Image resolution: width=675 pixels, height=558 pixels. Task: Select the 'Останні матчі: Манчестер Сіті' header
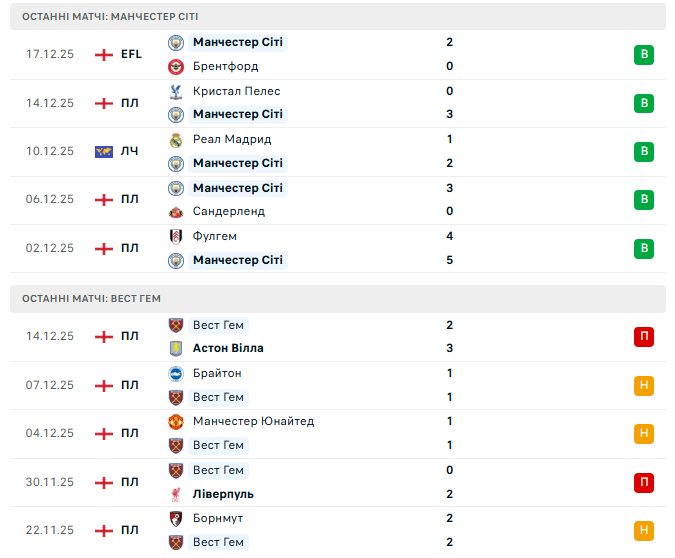point(110,17)
